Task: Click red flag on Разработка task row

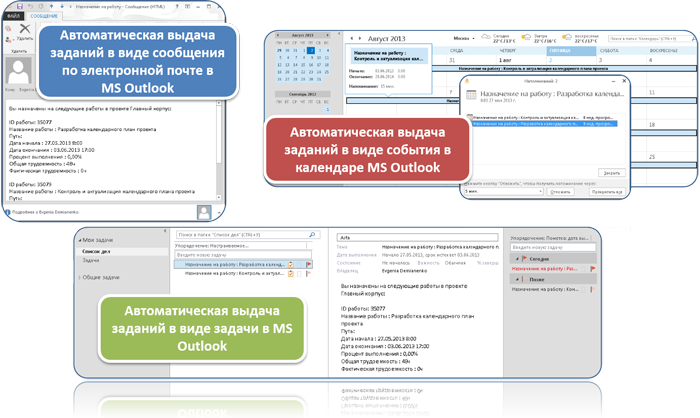Action: [308, 265]
